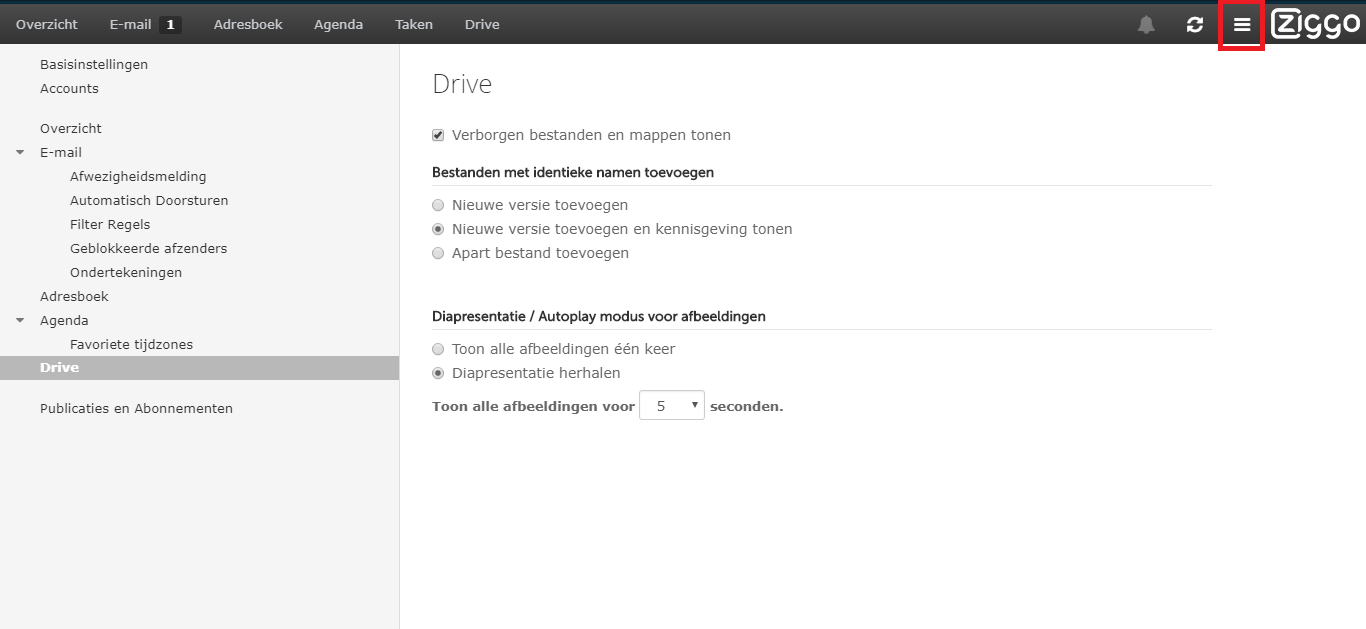The image size is (1366, 629).
Task: Click the Ziggo logo
Action: [1315, 24]
